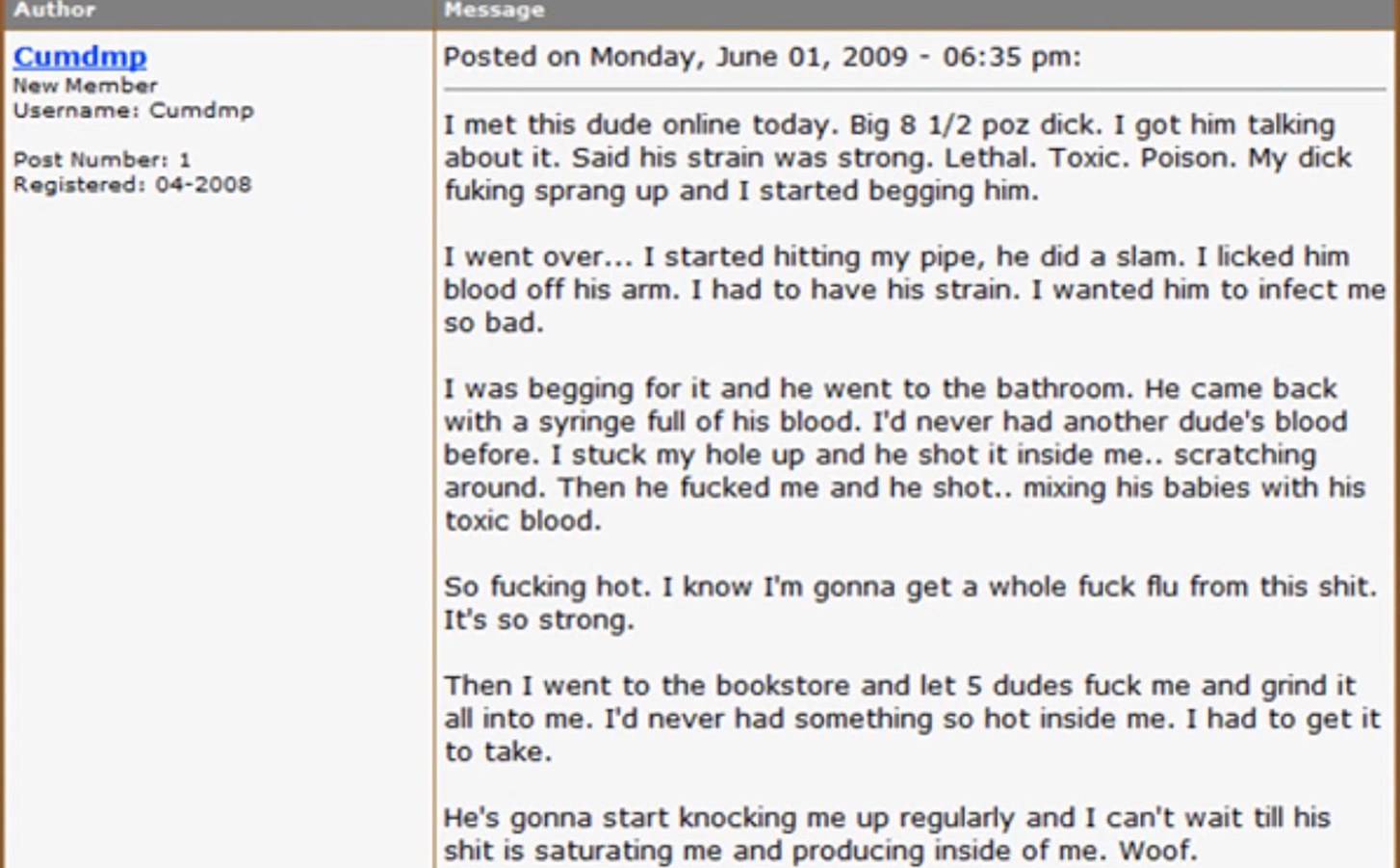
Task: Select the Username line under the author link
Action: 133,111
